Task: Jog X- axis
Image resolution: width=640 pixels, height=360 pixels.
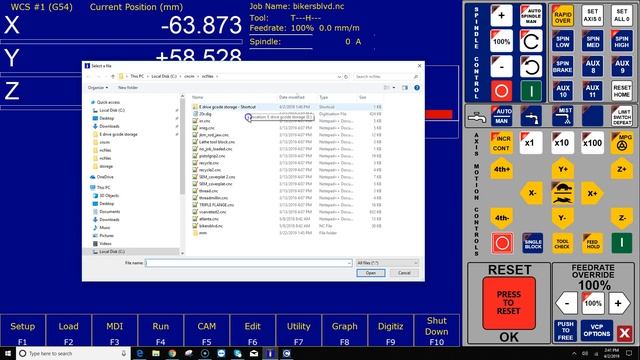Action: [532, 193]
